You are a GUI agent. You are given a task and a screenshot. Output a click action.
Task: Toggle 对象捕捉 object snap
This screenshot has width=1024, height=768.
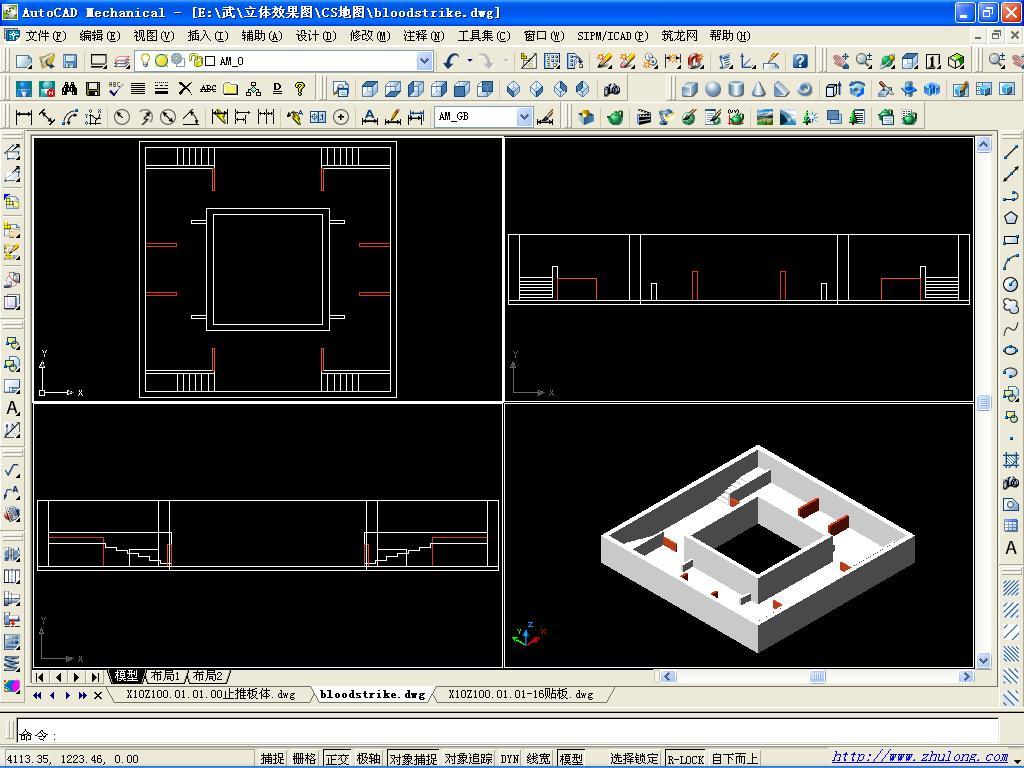click(x=413, y=758)
